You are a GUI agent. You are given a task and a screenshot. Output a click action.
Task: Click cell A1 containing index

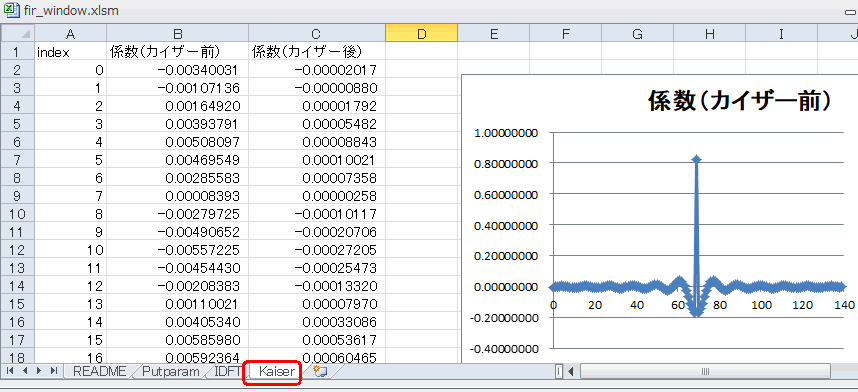click(70, 52)
